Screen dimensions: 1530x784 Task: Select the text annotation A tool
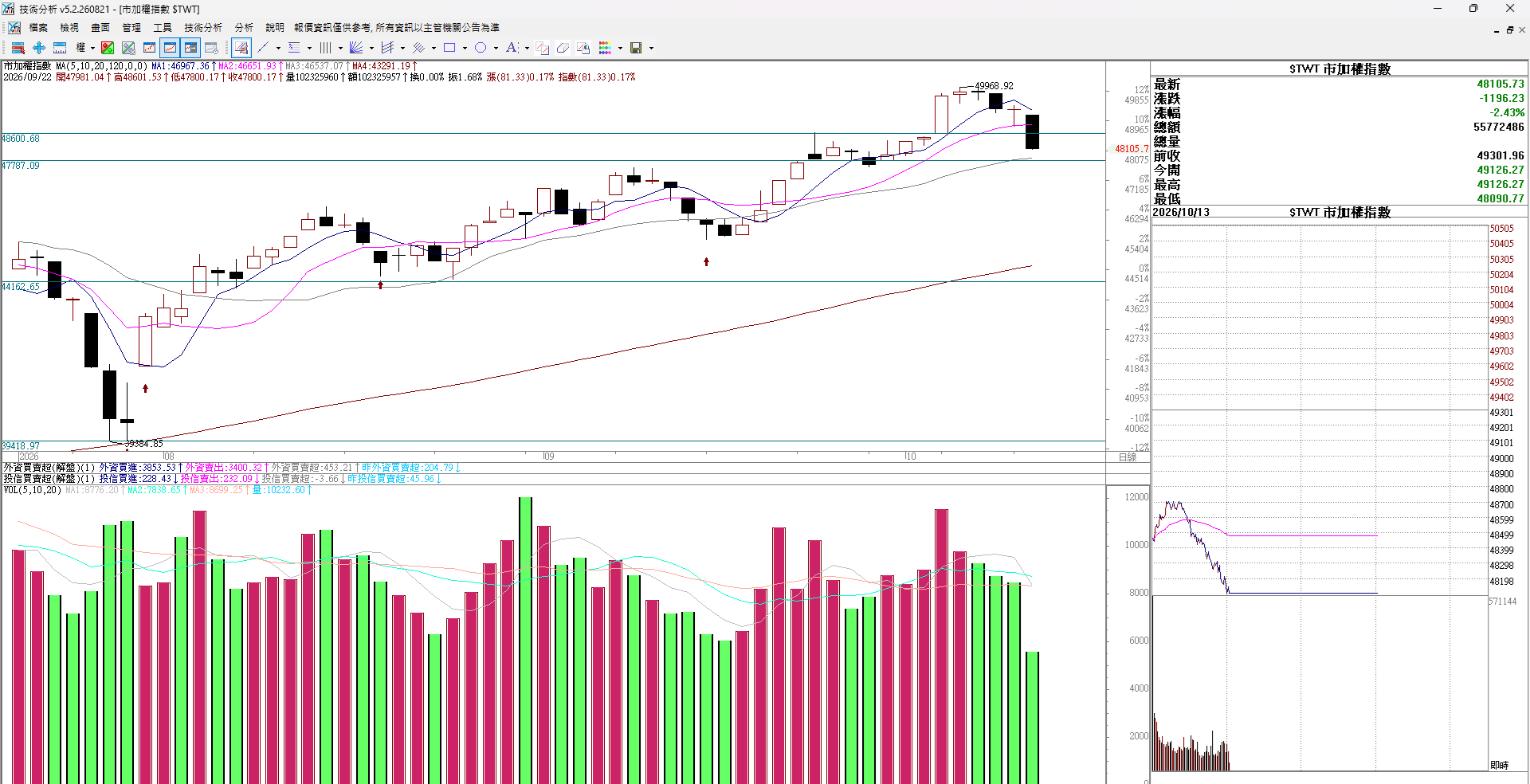click(512, 48)
